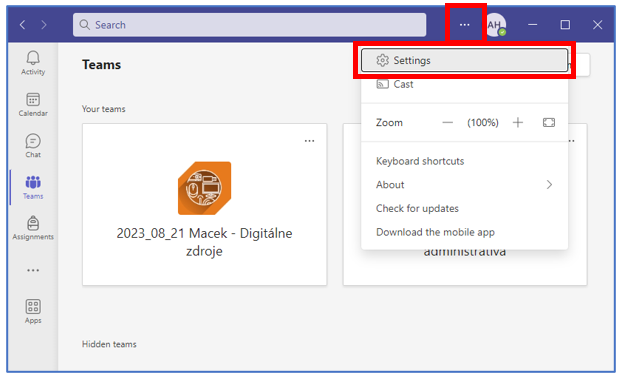Minimize the Teams window
This screenshot has width=622, height=378.
(533, 25)
